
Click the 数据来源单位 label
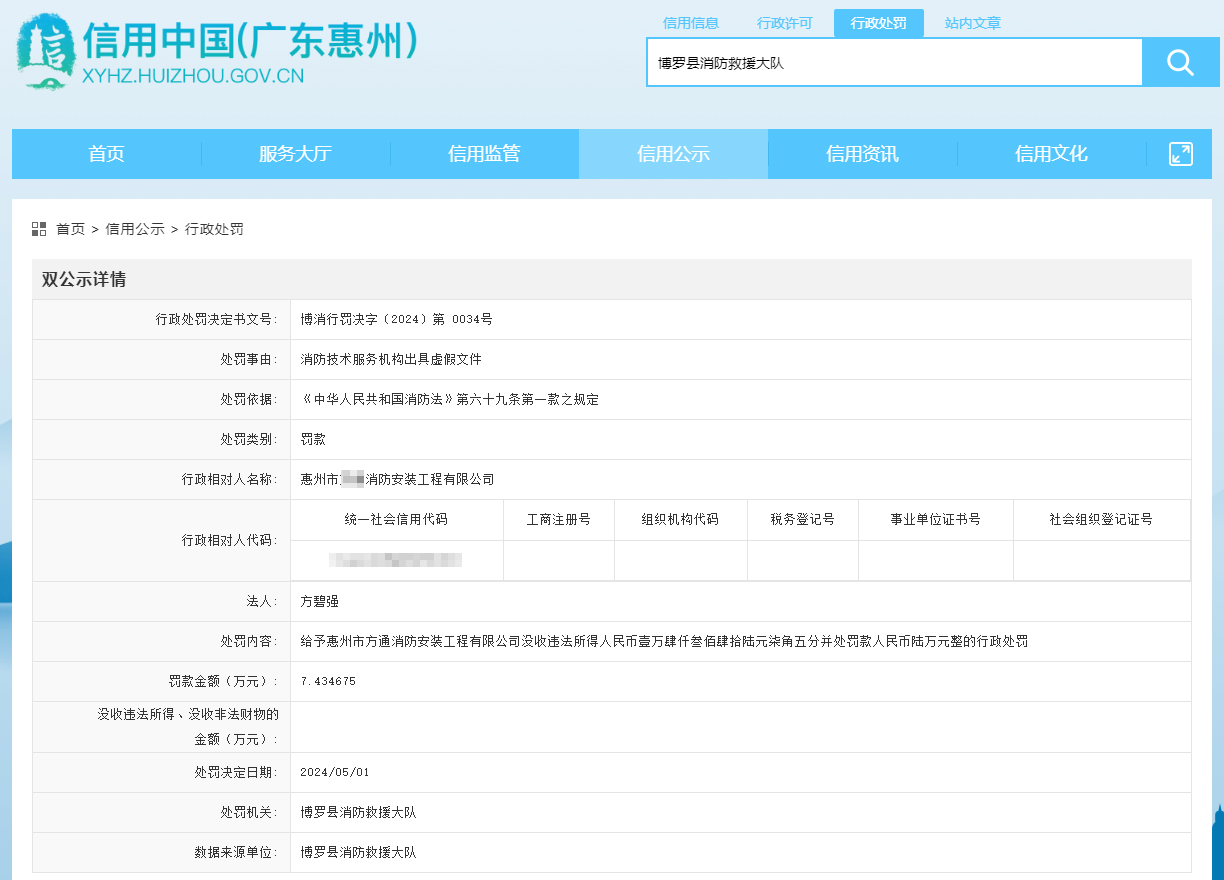coord(237,853)
